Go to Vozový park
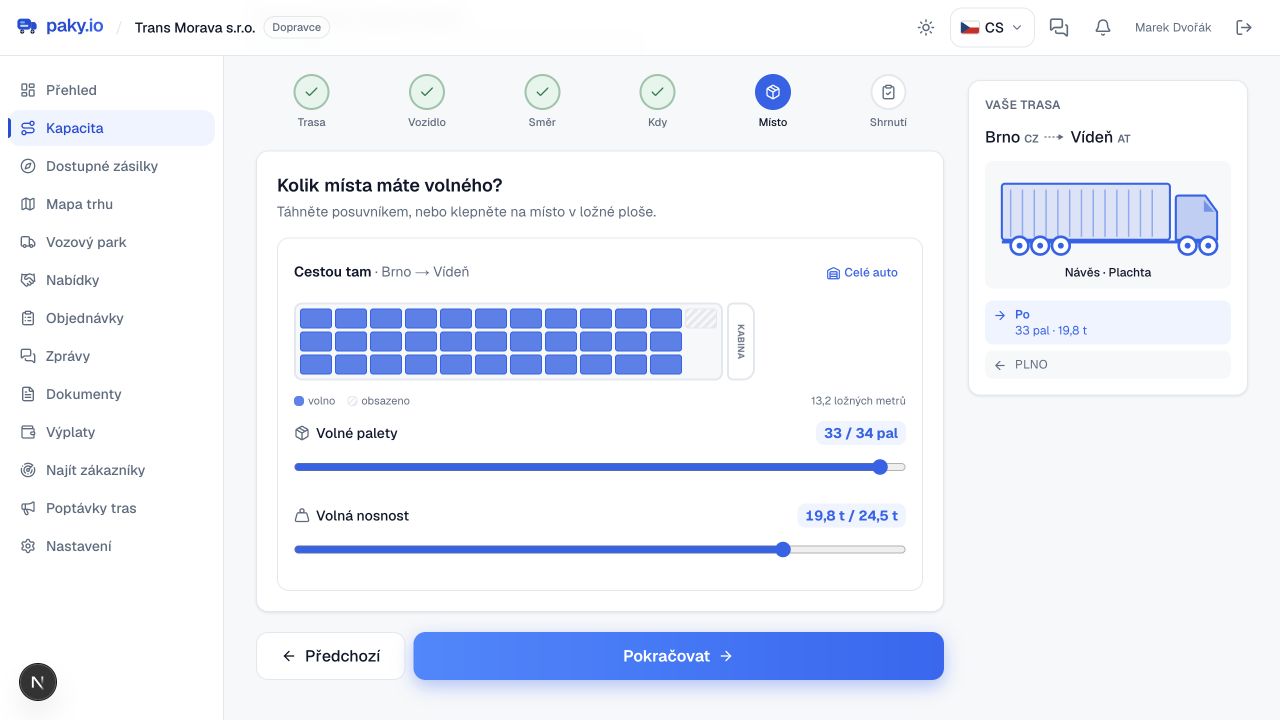 click(111, 242)
